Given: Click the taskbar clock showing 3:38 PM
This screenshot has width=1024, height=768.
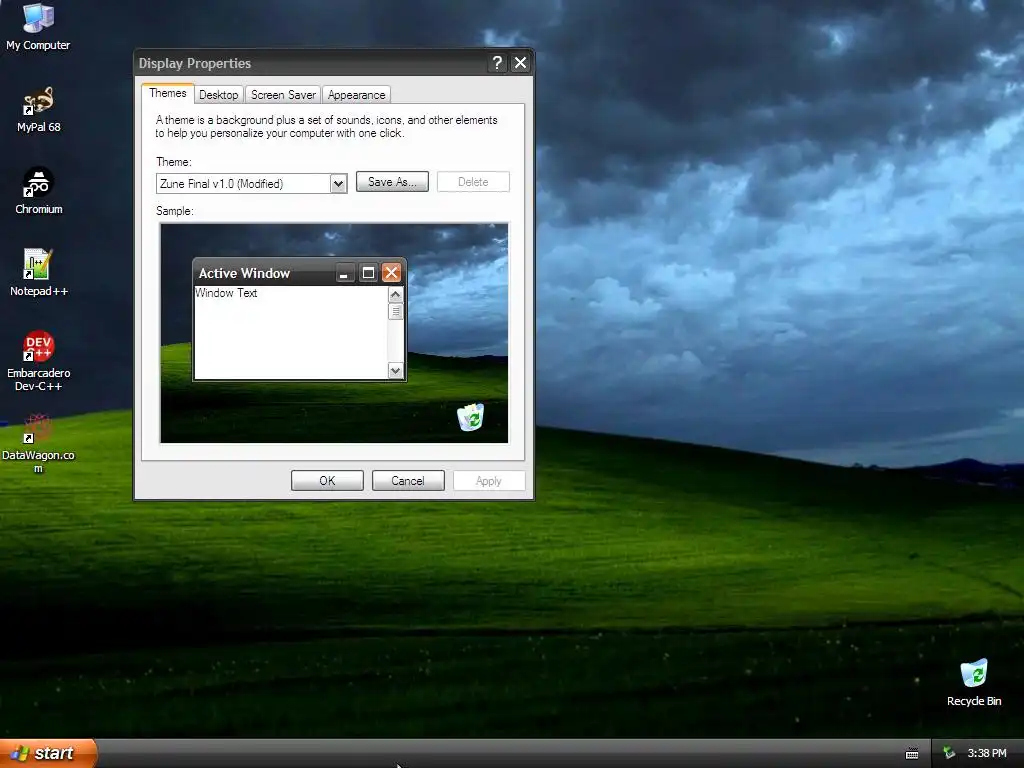Looking at the screenshot, I should pyautogui.click(x=987, y=753).
